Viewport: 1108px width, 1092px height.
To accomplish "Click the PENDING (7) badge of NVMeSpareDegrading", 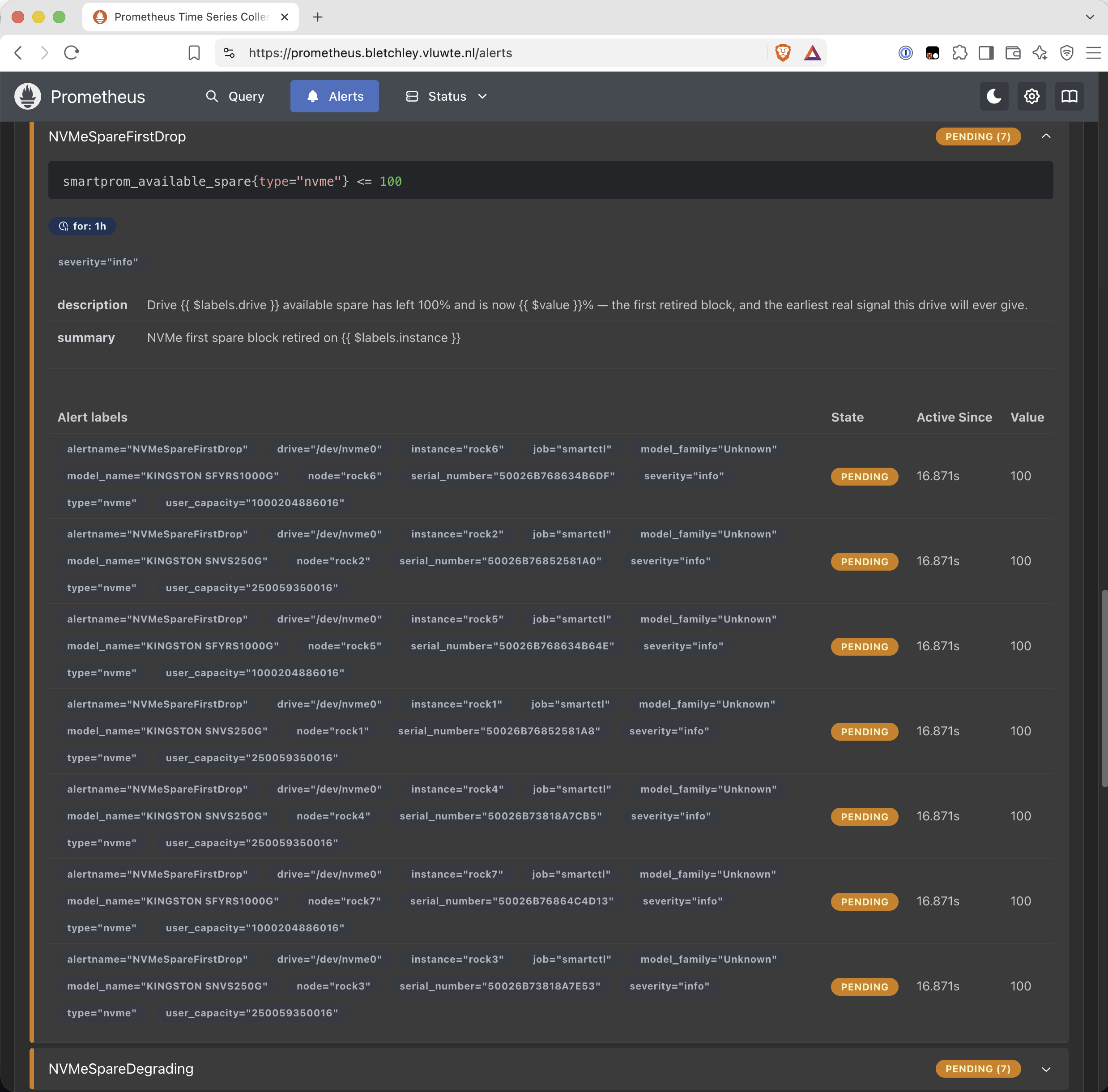I will pyautogui.click(x=978, y=1069).
